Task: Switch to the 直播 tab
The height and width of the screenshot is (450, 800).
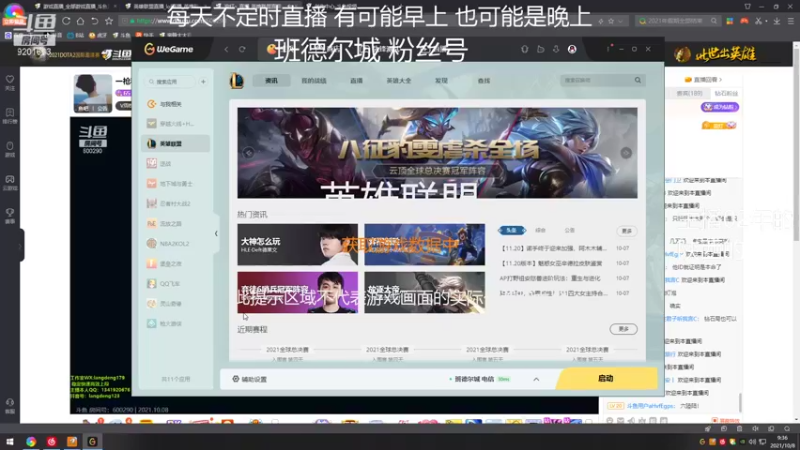Action: click(x=356, y=81)
